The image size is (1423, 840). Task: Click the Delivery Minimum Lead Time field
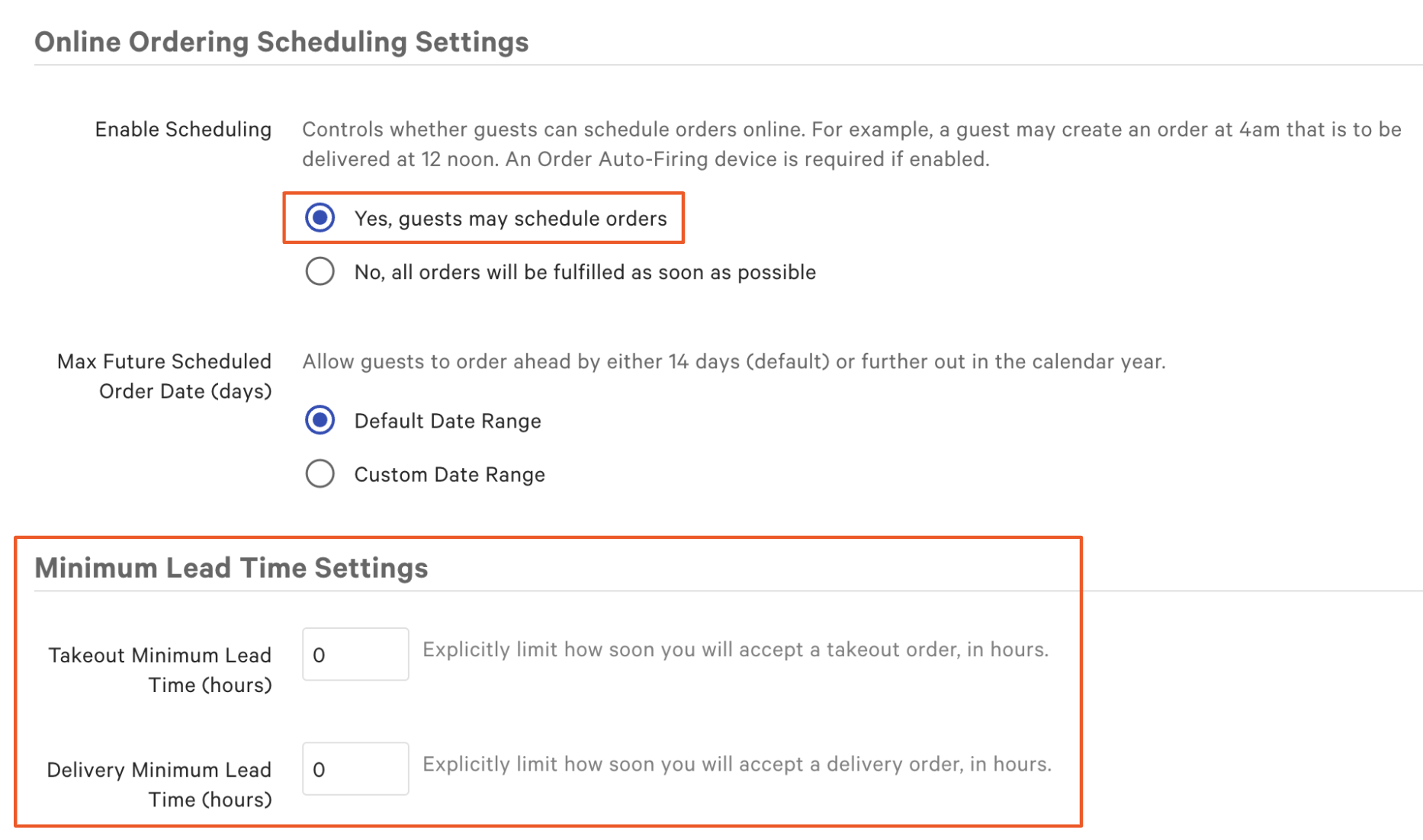355,768
